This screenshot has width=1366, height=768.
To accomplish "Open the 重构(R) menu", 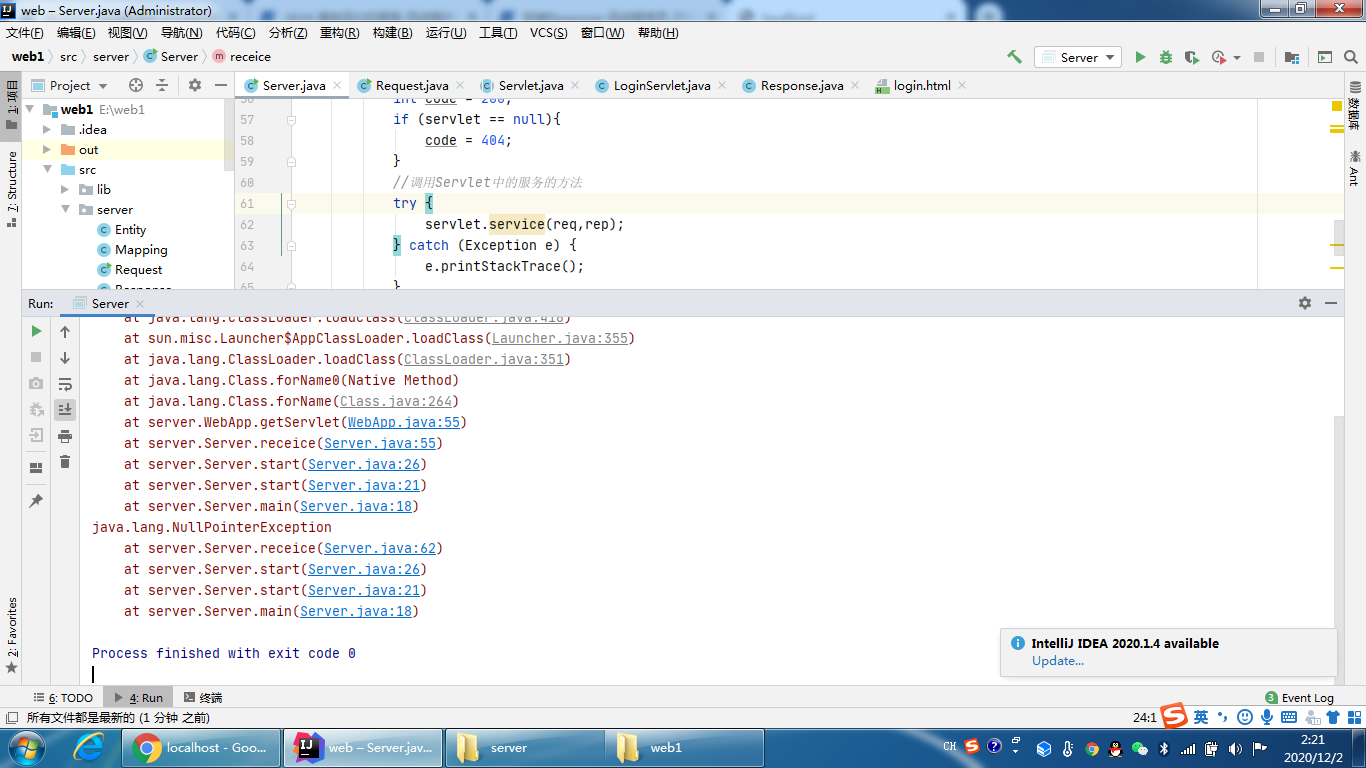I will coord(339,32).
